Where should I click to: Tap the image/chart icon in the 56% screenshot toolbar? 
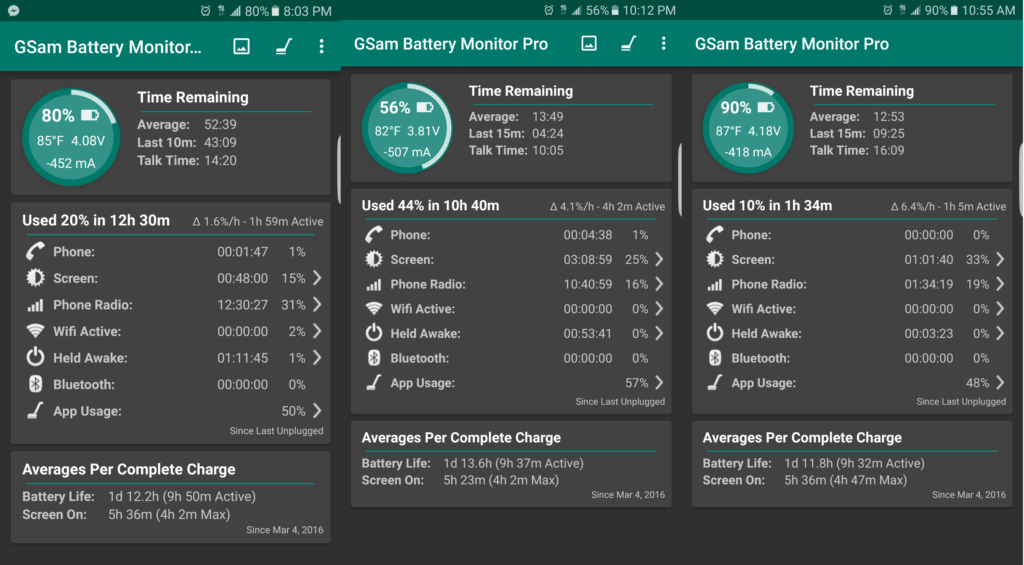coord(589,43)
